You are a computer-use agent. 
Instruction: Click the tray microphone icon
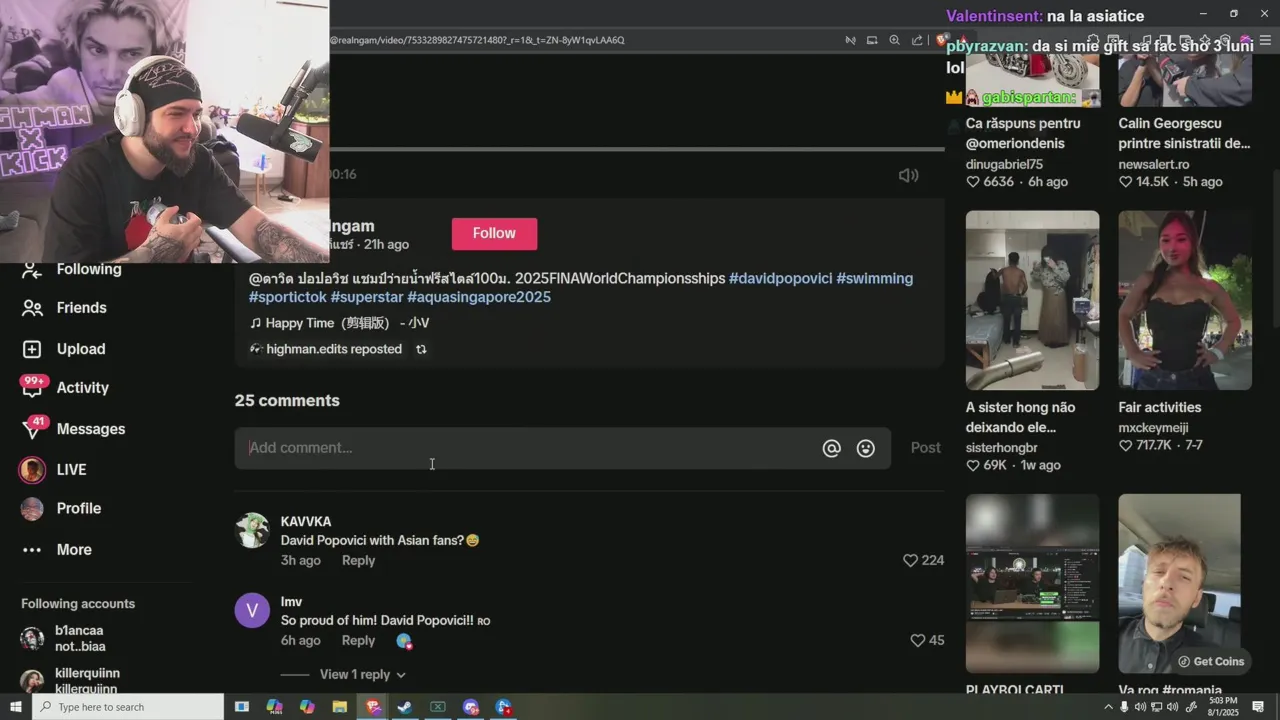coord(1124,707)
